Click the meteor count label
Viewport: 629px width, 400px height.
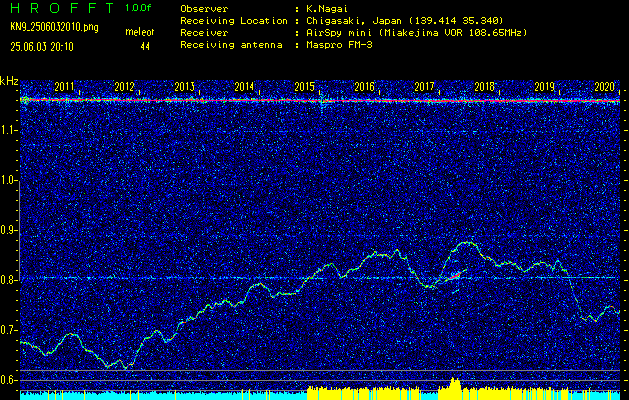140,32
